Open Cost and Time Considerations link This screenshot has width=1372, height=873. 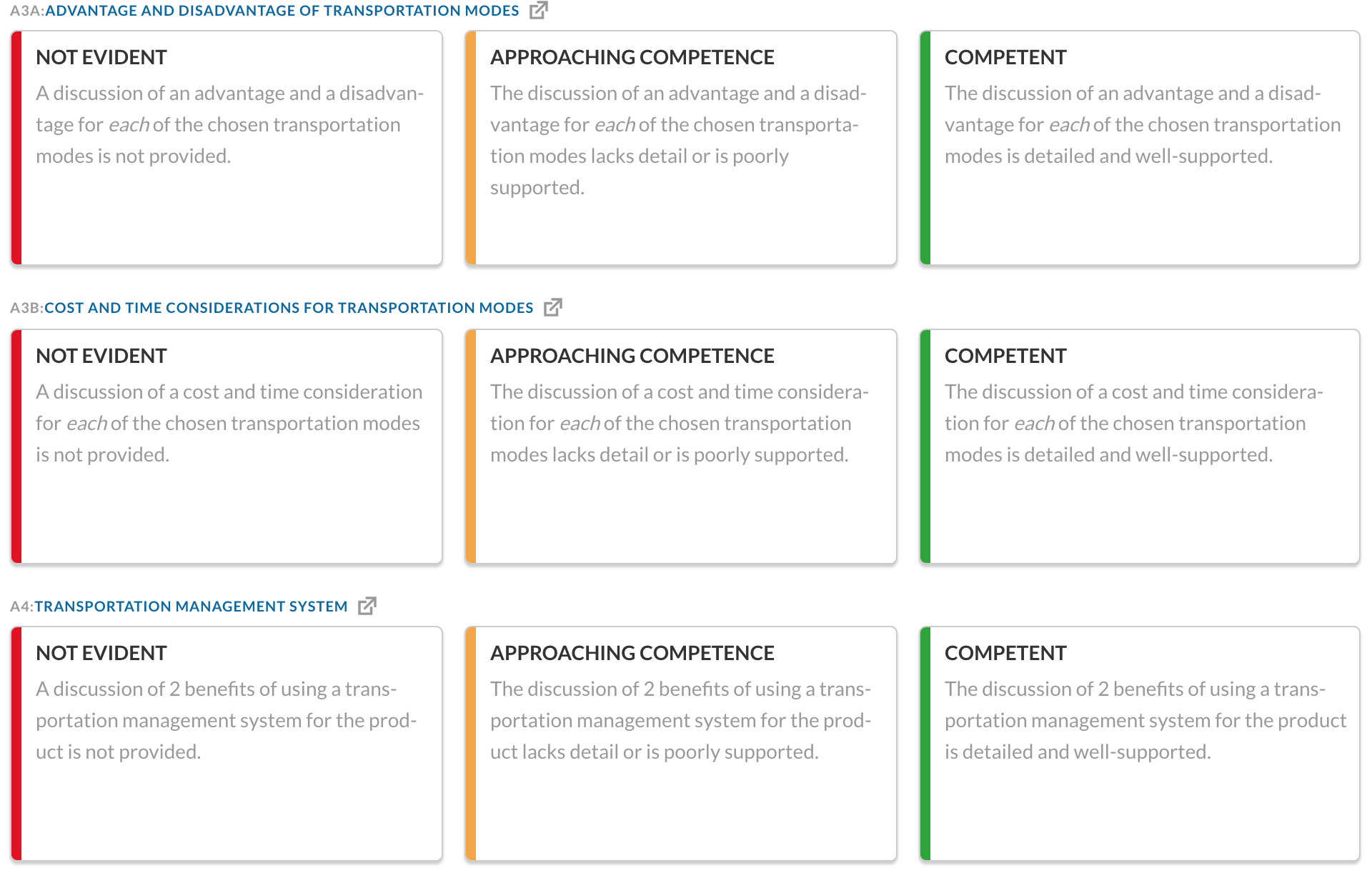tap(289, 308)
